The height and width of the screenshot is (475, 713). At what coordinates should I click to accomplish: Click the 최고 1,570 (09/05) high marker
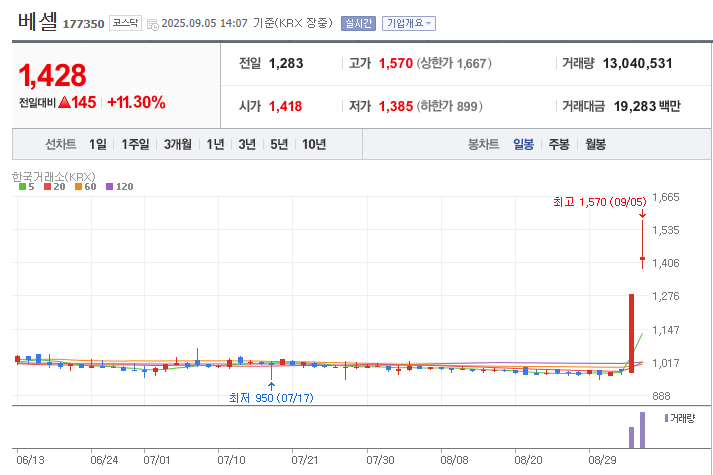(x=599, y=202)
